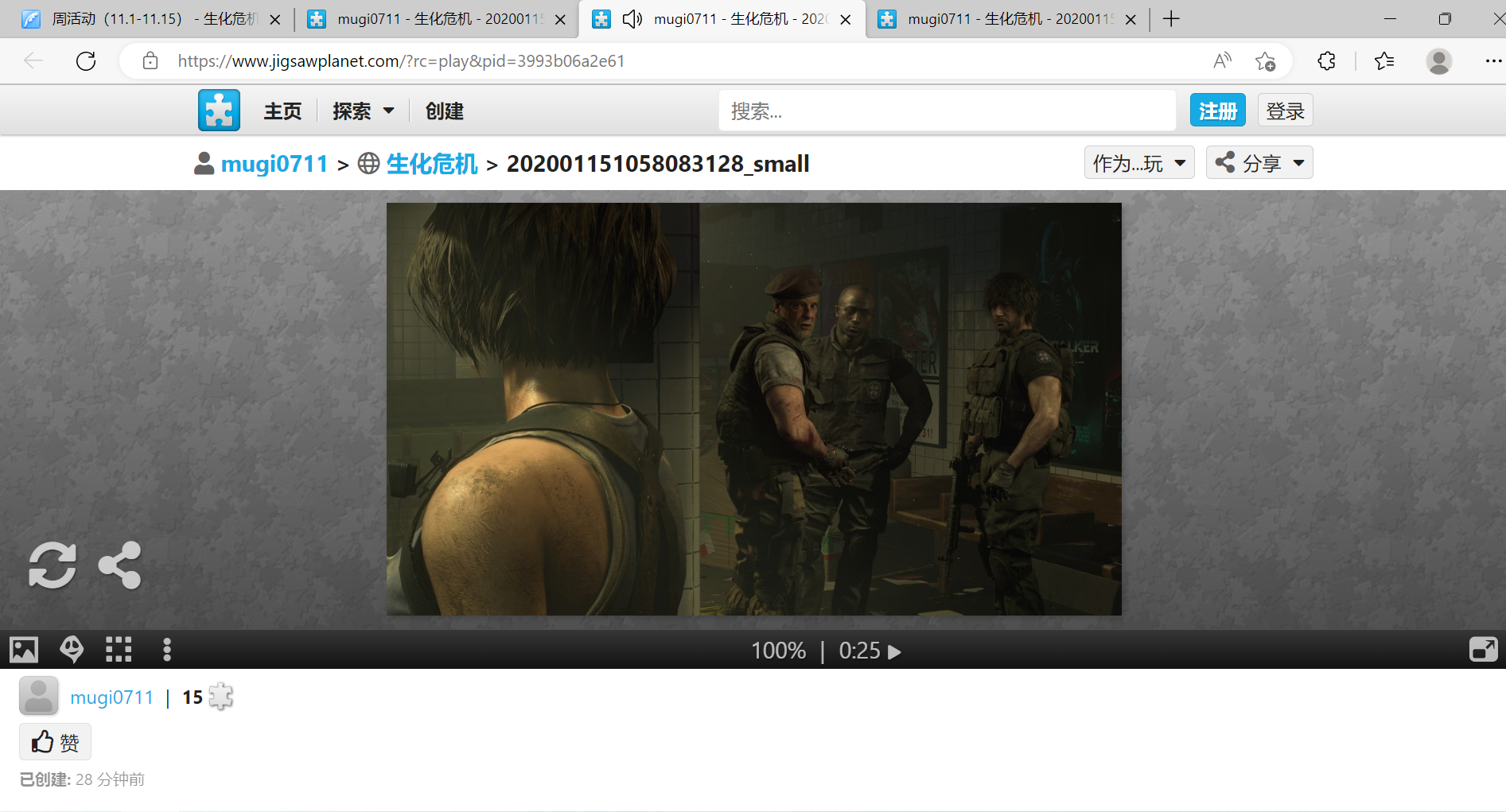Image resolution: width=1506 pixels, height=812 pixels.
Task: Open the 分享 dropdown
Action: (1259, 163)
